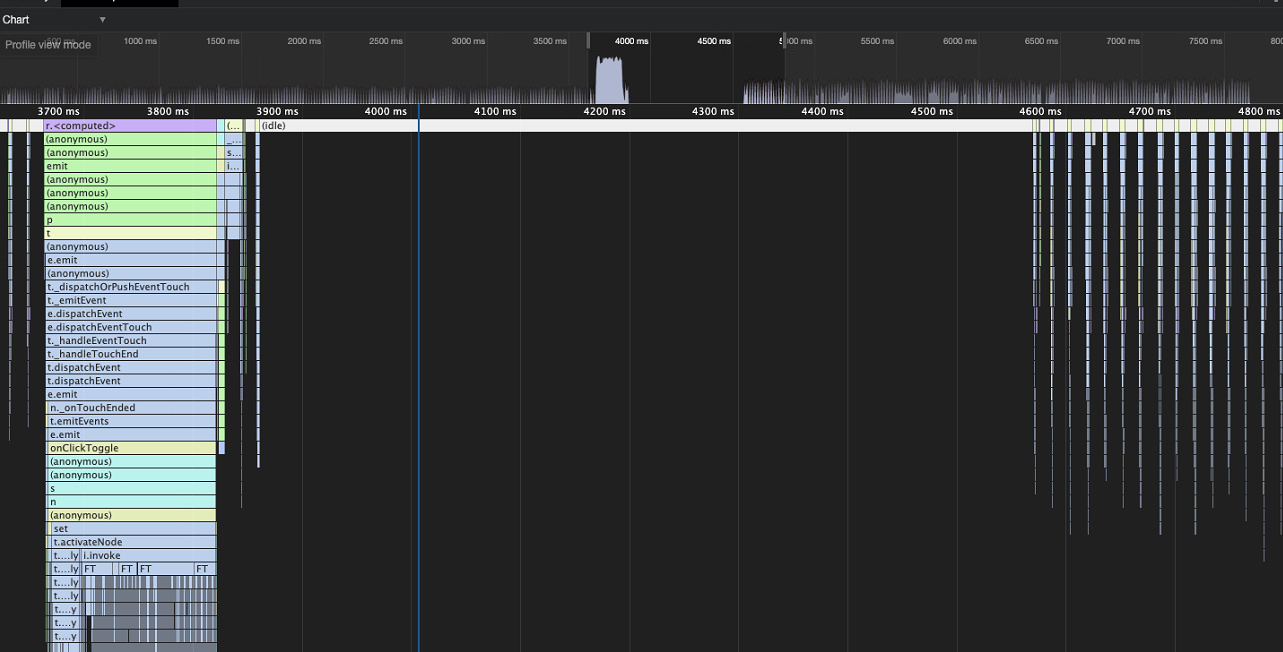Click the cyan n function bar
Screen dimensions: 1283x652
click(x=132, y=502)
